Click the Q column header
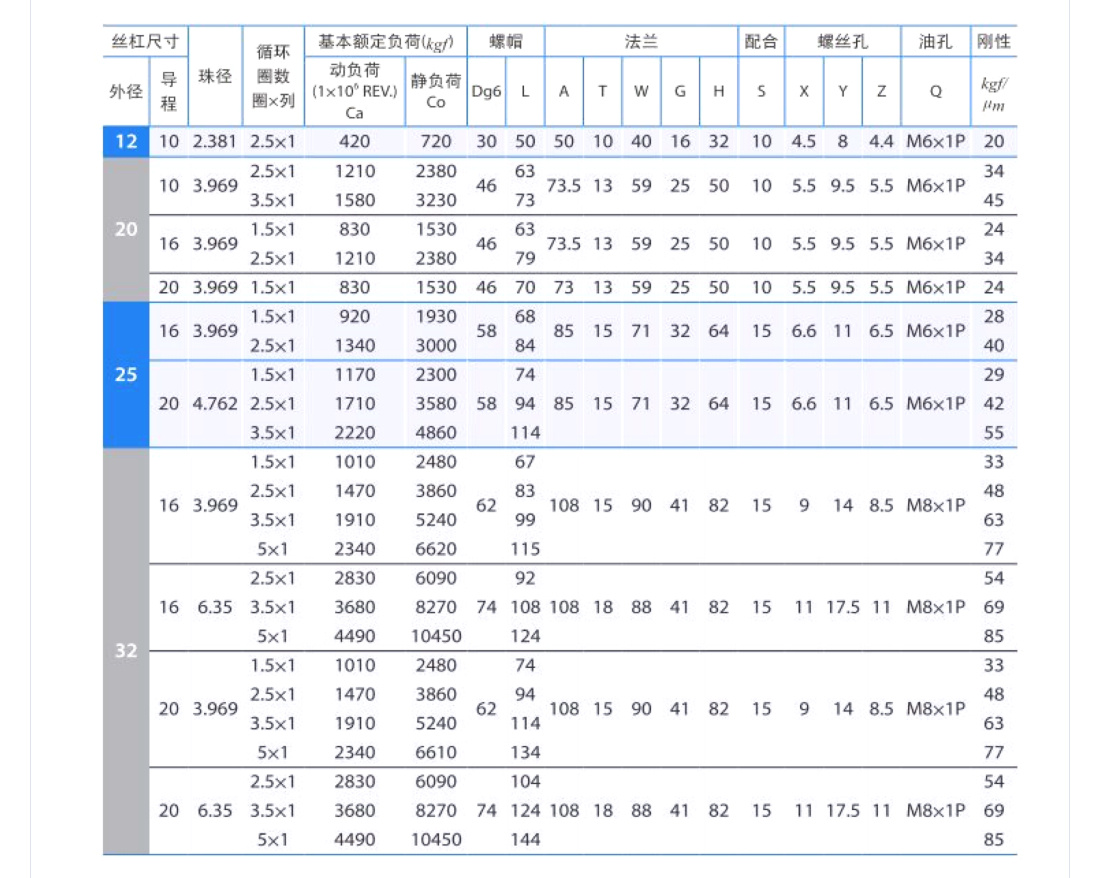Image resolution: width=1100 pixels, height=878 pixels. pos(936,91)
